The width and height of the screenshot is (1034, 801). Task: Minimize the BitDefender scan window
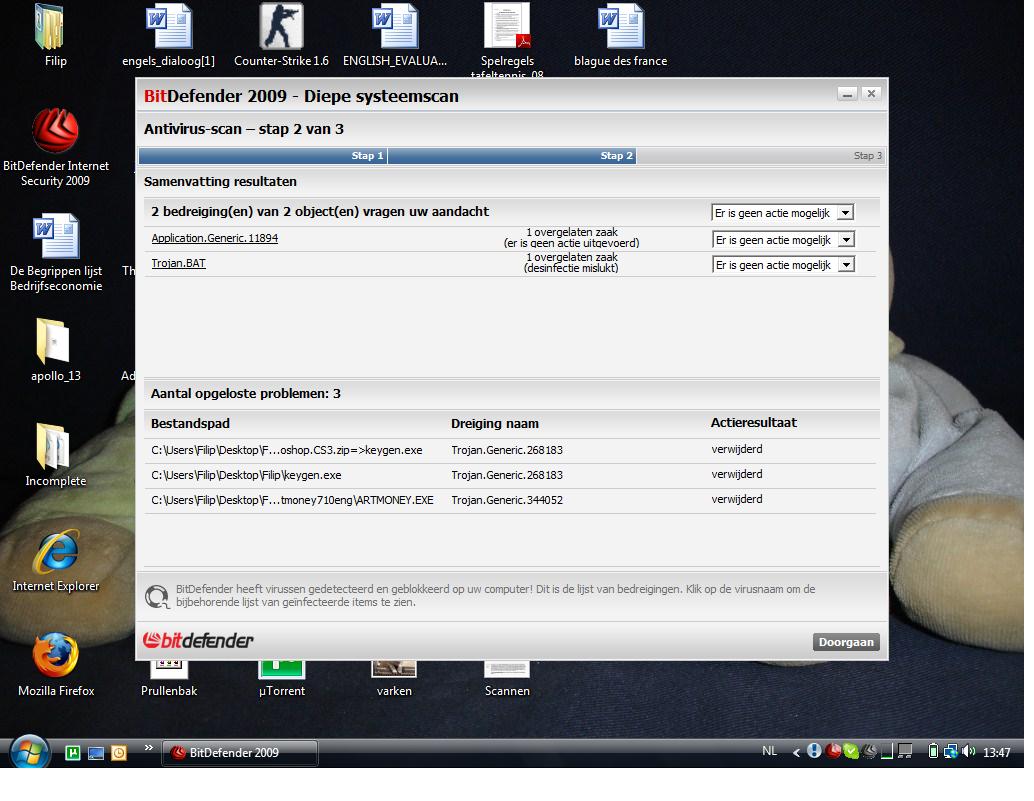click(x=847, y=94)
